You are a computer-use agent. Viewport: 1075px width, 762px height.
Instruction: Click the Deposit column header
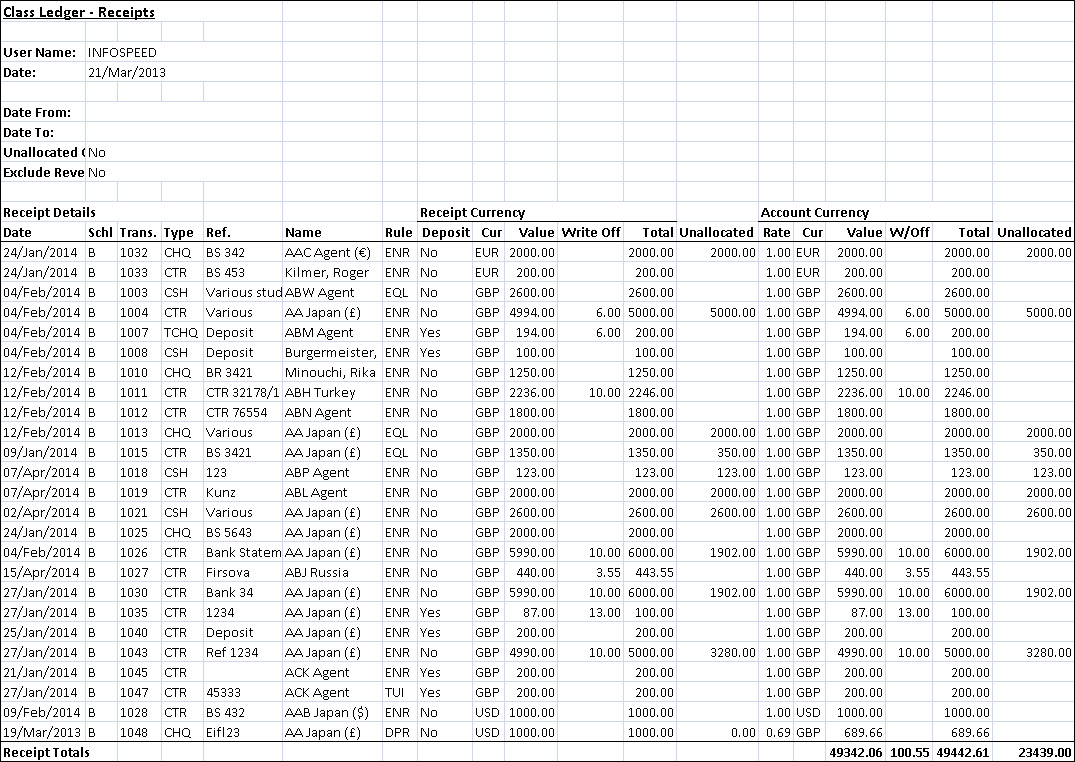point(445,232)
